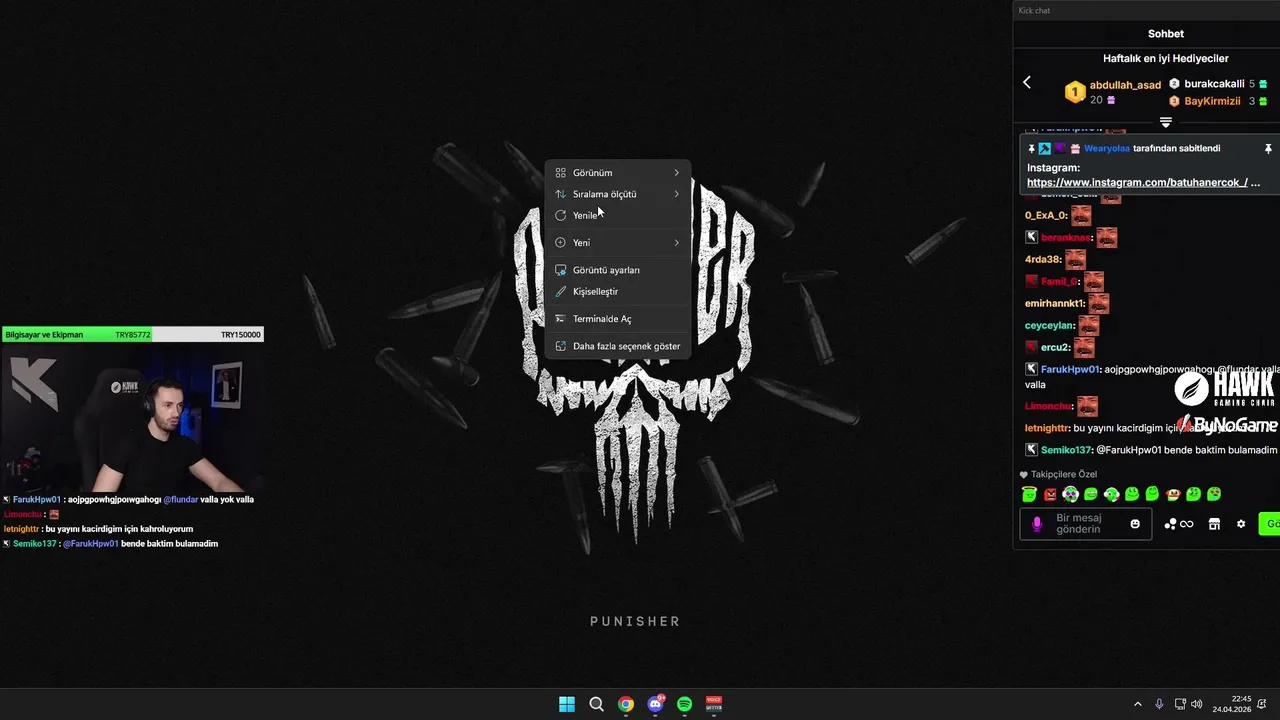Unpin the pinned chat message

pyautogui.click(x=1267, y=148)
